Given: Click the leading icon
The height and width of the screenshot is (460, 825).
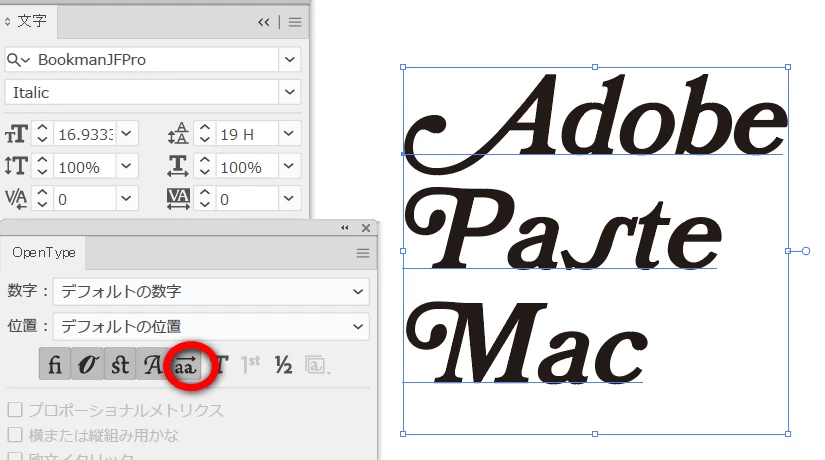Looking at the screenshot, I should pos(178,133).
